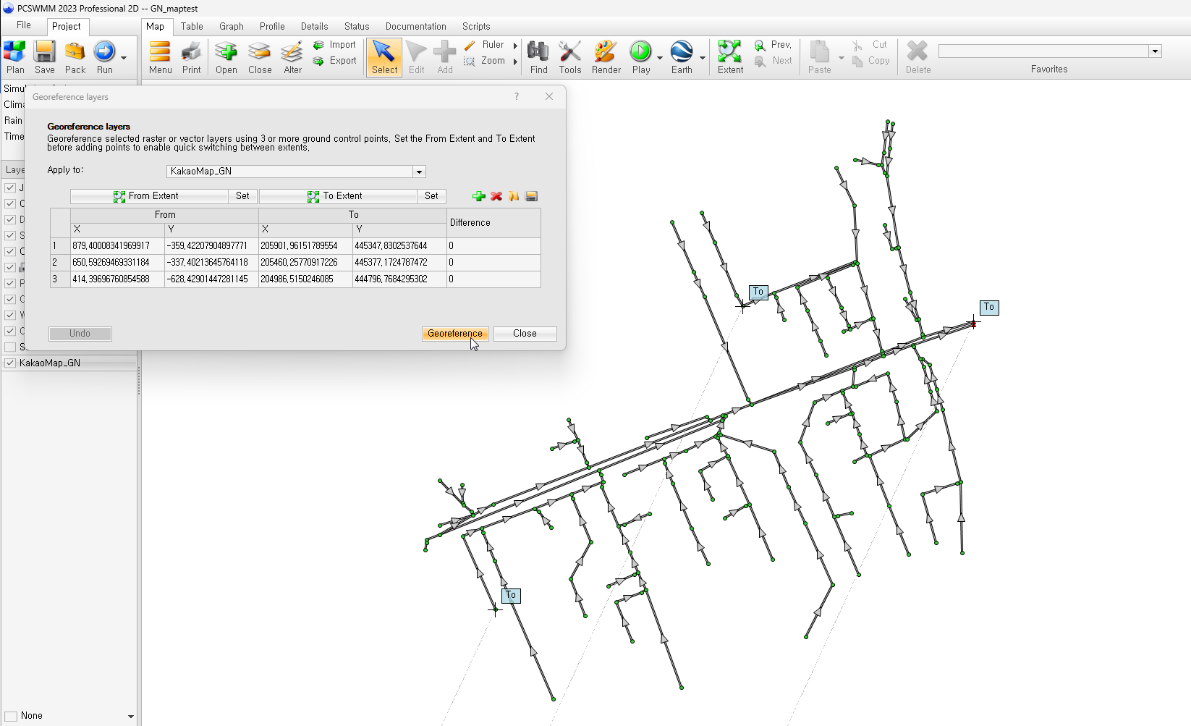Expand the Run dropdown arrow
Image resolution: width=1191 pixels, height=726 pixels.
pyautogui.click(x=123, y=58)
